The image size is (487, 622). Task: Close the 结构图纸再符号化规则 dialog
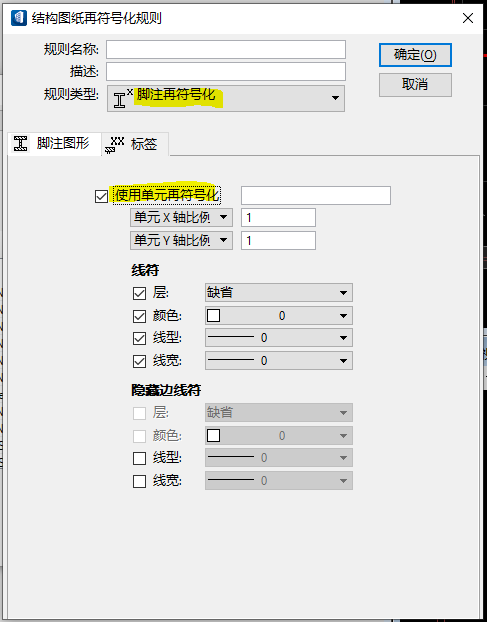(468, 18)
